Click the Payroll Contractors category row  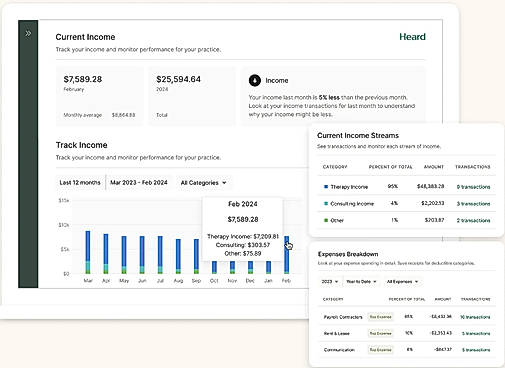(407, 317)
